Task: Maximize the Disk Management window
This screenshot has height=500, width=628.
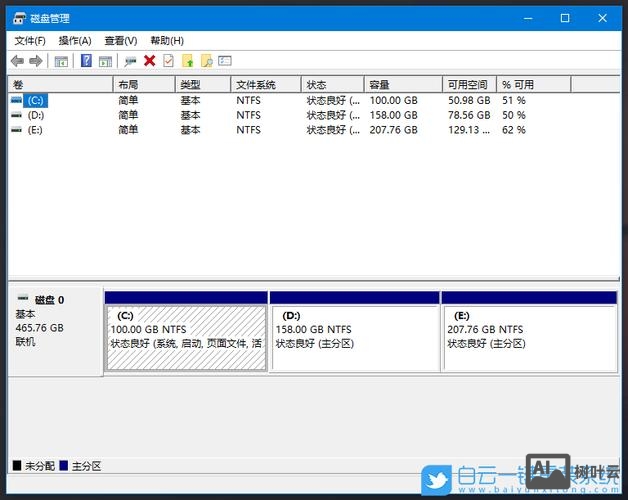Action: click(565, 18)
